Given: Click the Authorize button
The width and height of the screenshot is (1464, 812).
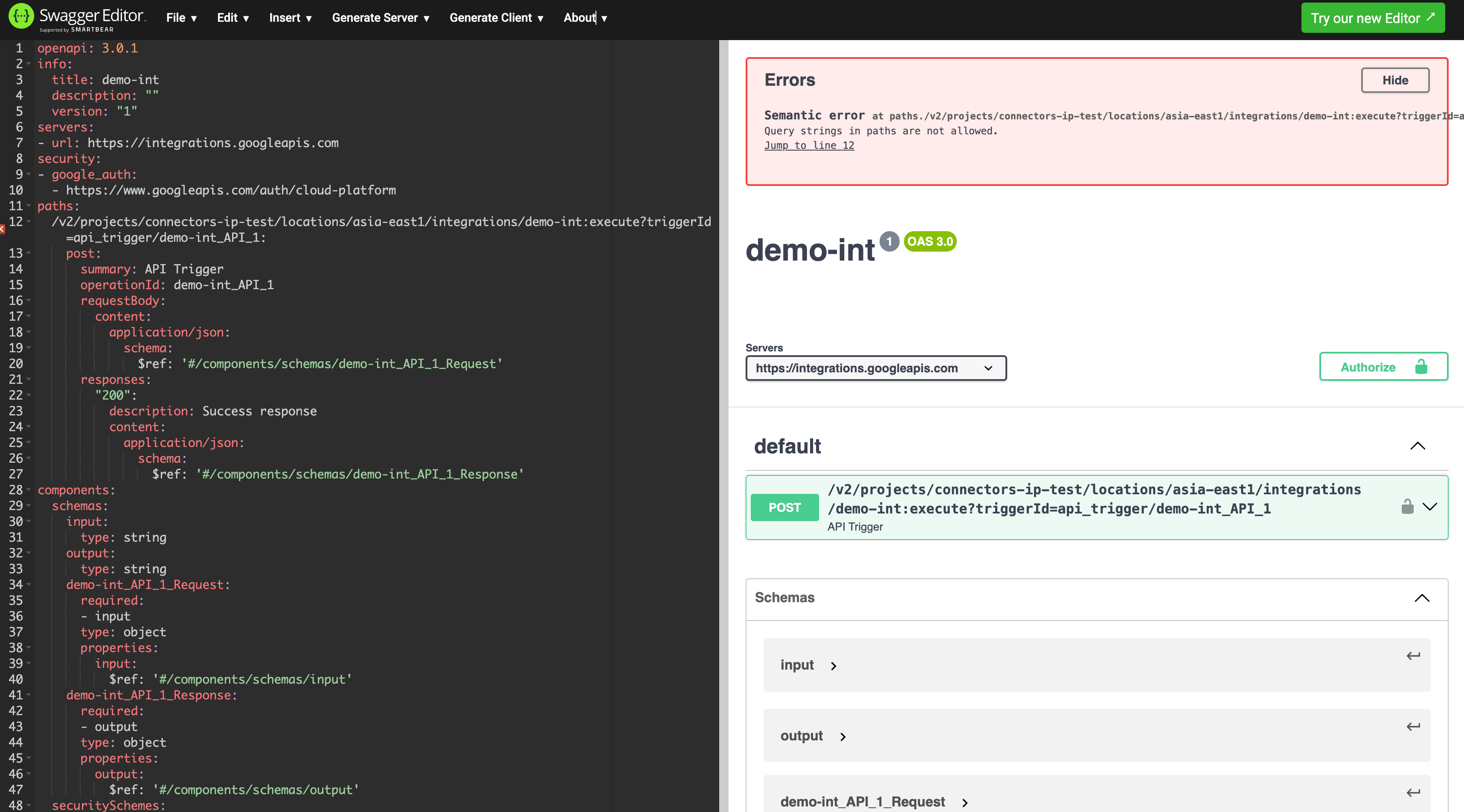Looking at the screenshot, I should tap(1384, 366).
